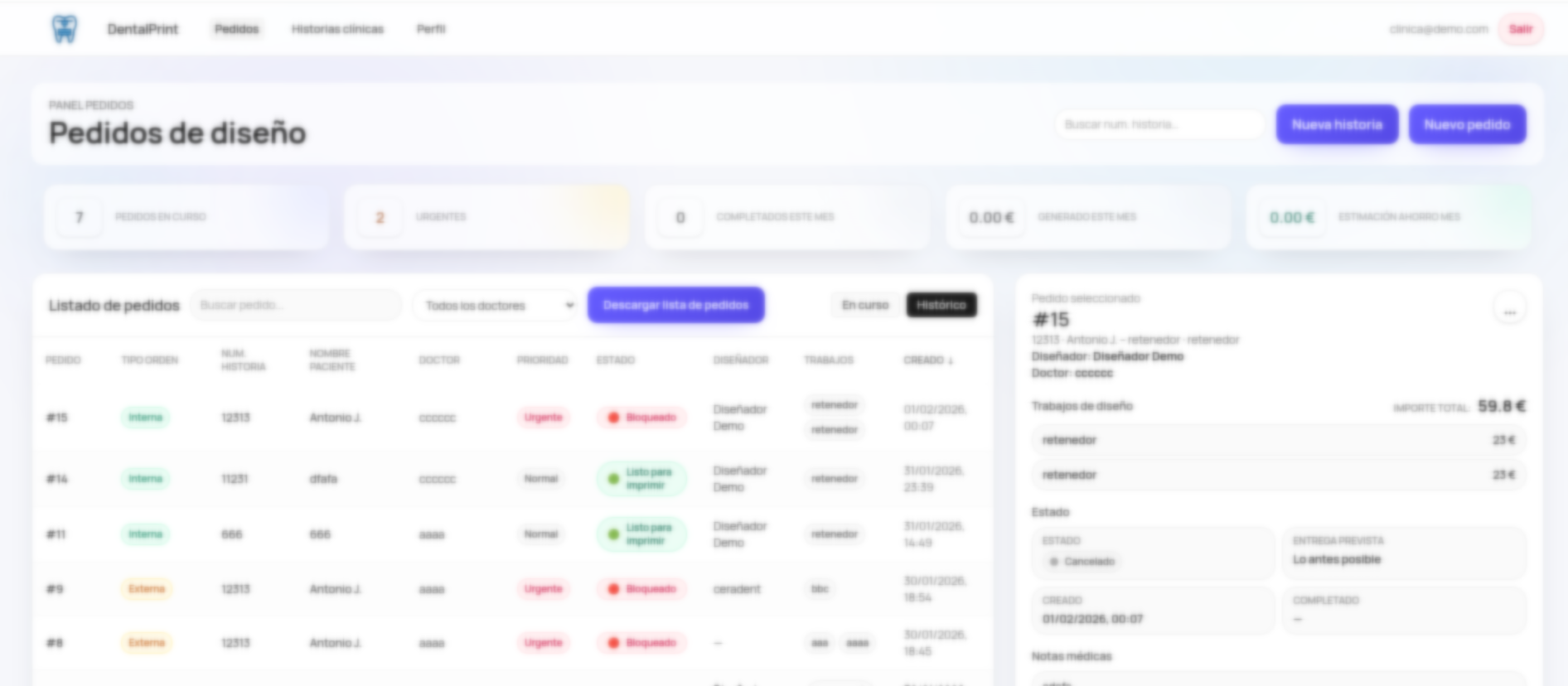Log out using the Salir button
This screenshot has height=686, width=1568.
pos(1520,29)
